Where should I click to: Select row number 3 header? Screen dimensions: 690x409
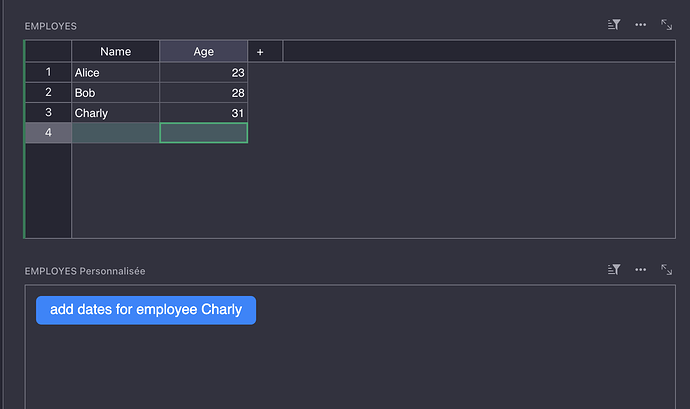48,112
